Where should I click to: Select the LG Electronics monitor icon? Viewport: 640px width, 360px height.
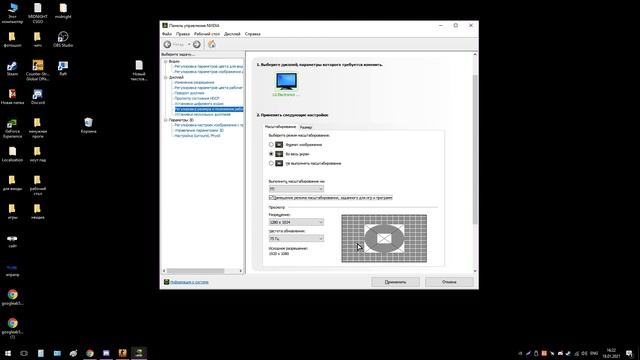(x=286, y=81)
